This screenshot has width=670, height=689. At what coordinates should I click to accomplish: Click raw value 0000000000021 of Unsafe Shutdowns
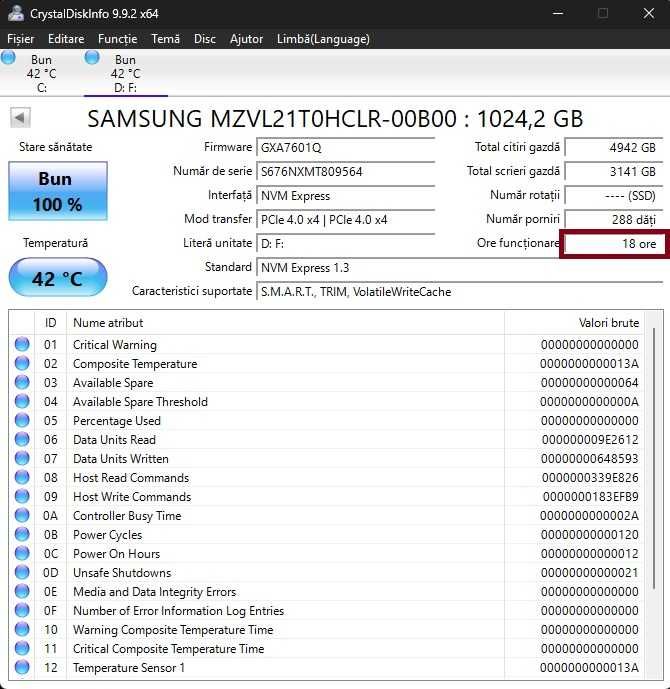(x=590, y=573)
